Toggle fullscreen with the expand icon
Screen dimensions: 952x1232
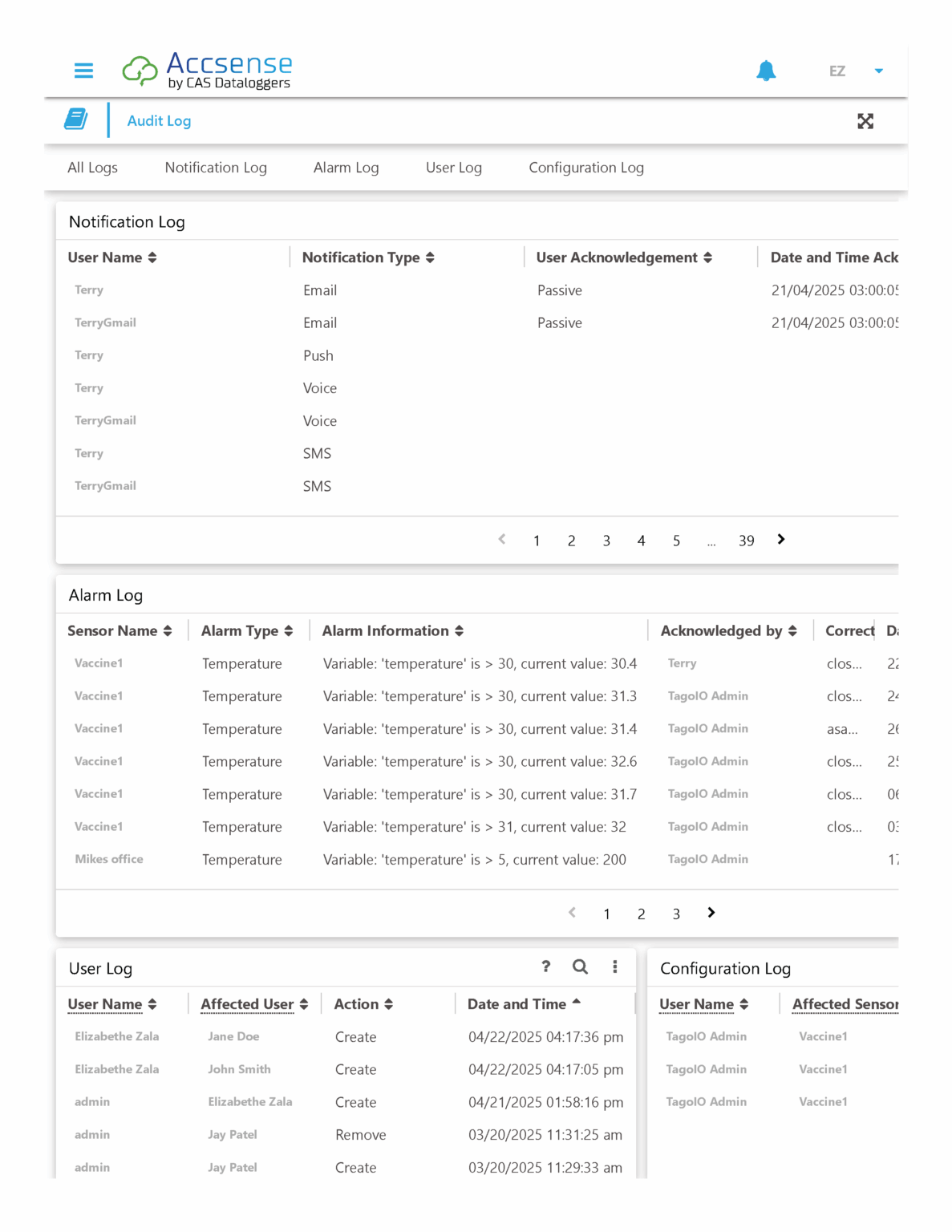(865, 121)
